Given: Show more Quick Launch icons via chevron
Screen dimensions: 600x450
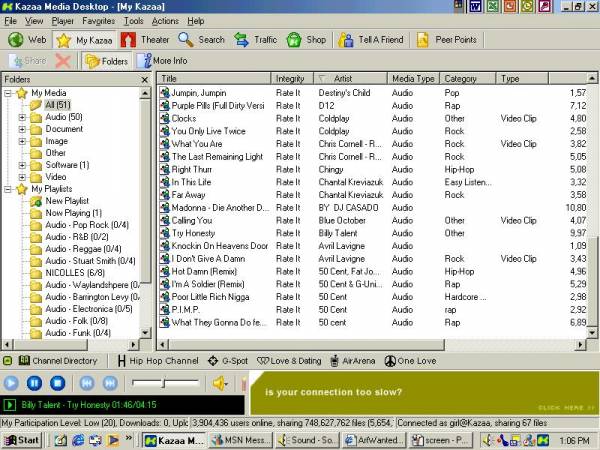Looking at the screenshot, I should tap(129, 439).
